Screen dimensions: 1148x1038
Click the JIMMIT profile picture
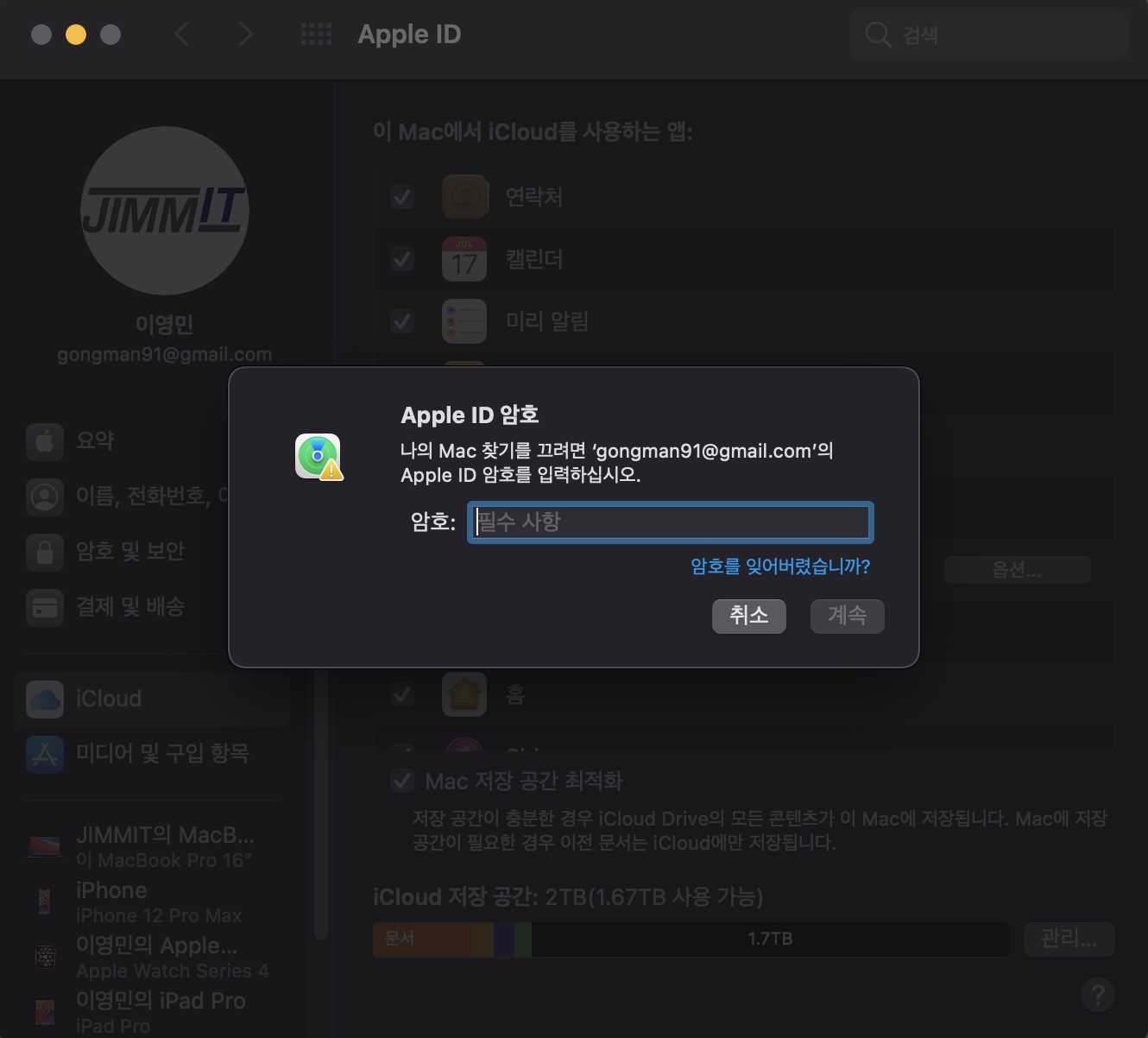tap(164, 211)
